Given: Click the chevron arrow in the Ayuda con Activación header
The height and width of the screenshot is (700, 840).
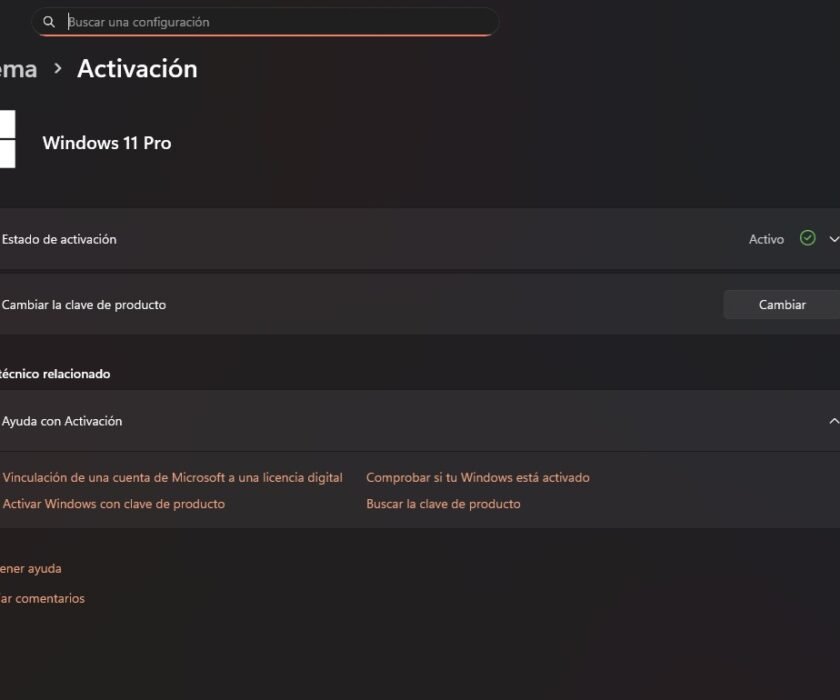Looking at the screenshot, I should (x=834, y=420).
